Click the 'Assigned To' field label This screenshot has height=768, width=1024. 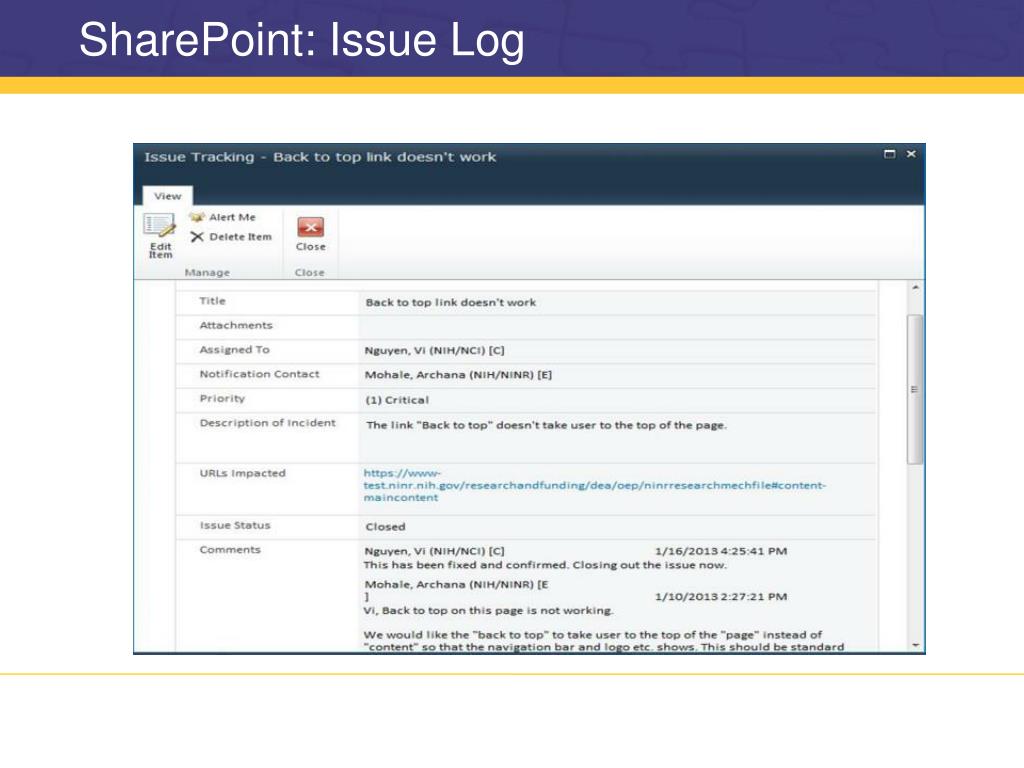pos(234,350)
